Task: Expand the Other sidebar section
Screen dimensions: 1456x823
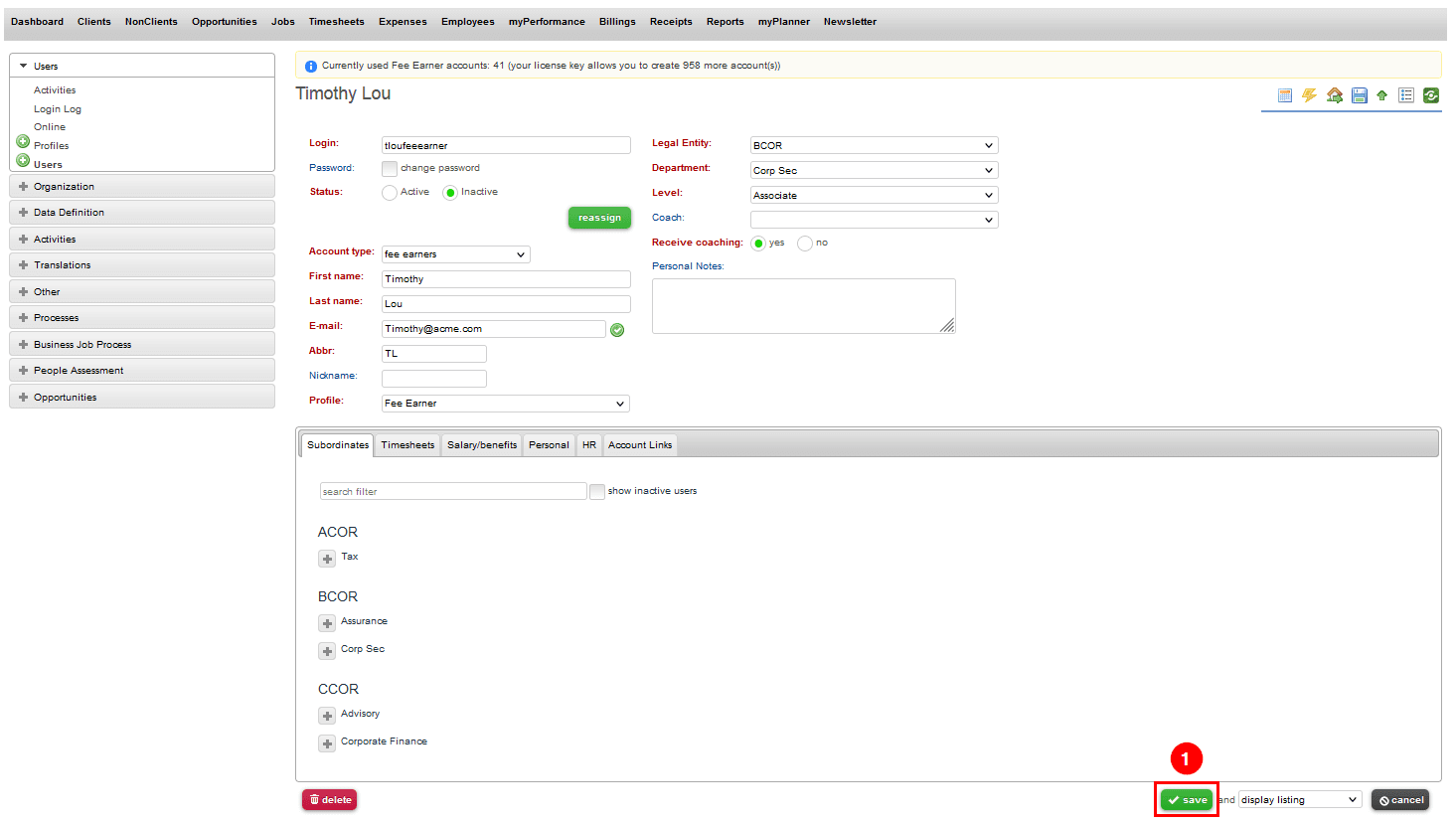Action: (142, 292)
